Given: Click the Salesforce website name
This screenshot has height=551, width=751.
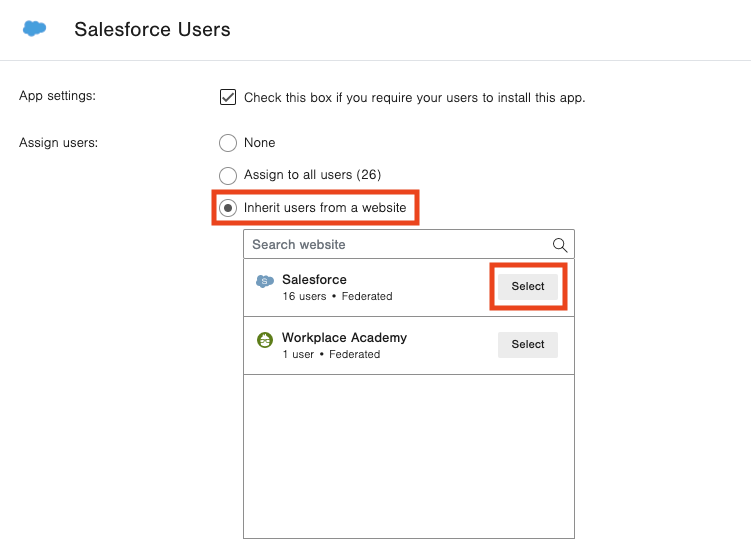Looking at the screenshot, I should click(x=314, y=279).
